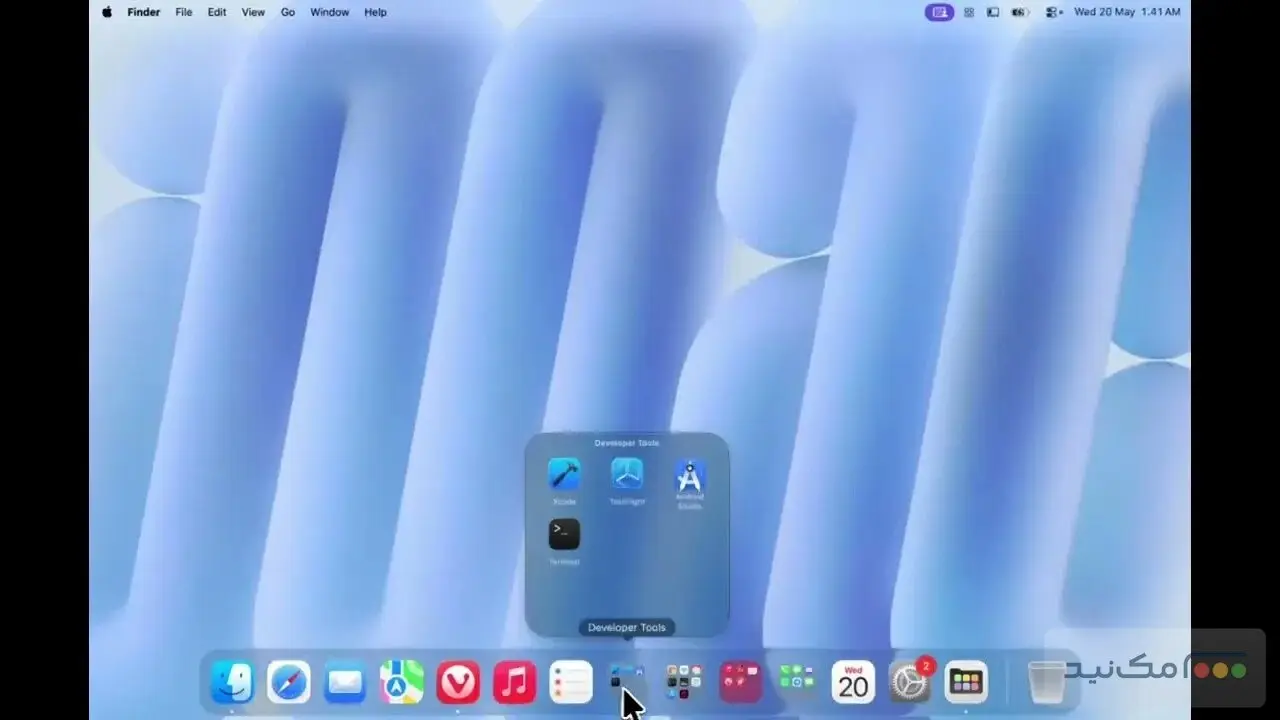Open Control Center from menu bar
This screenshot has height=720, width=1280.
[1053, 12]
